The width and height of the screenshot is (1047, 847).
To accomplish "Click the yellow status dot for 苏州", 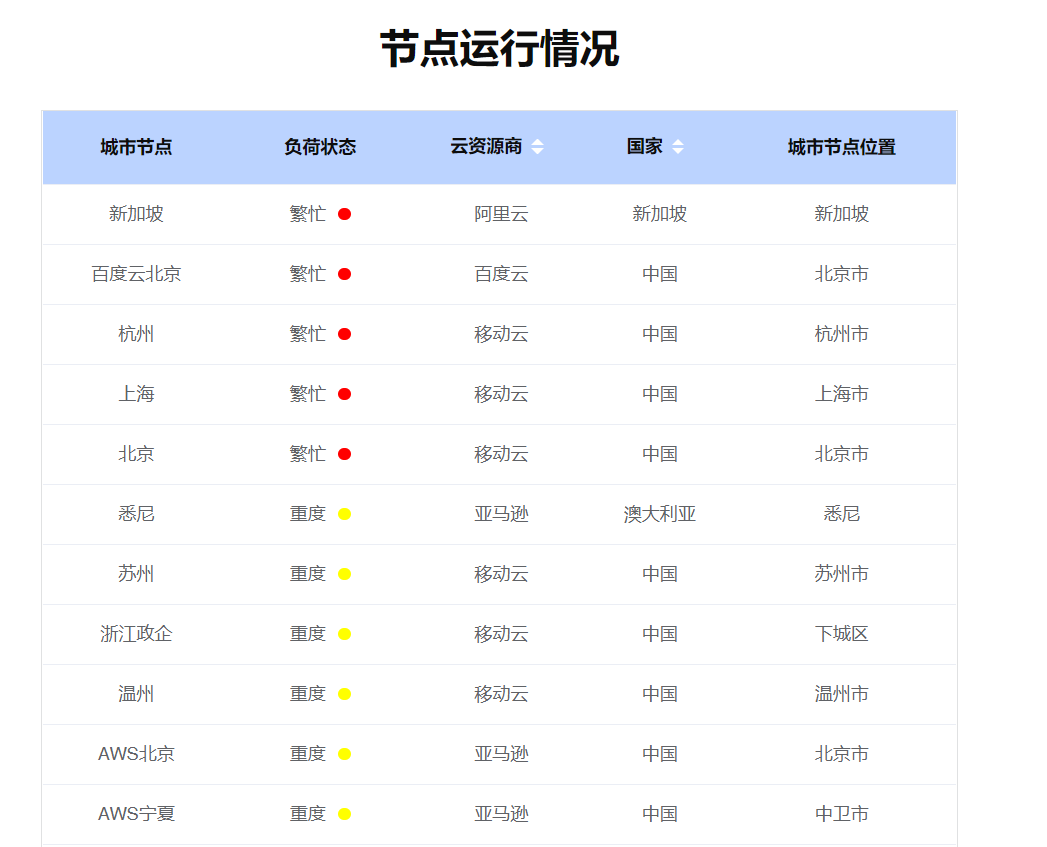I will click(344, 574).
